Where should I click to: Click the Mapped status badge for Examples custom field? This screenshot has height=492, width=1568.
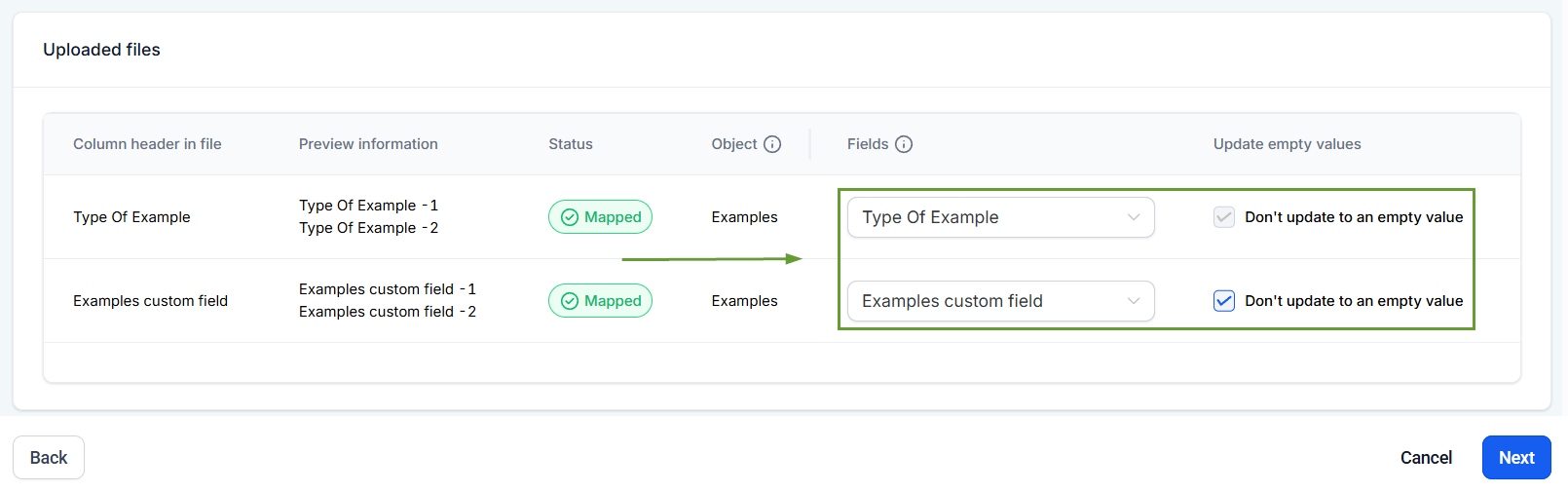click(x=600, y=301)
